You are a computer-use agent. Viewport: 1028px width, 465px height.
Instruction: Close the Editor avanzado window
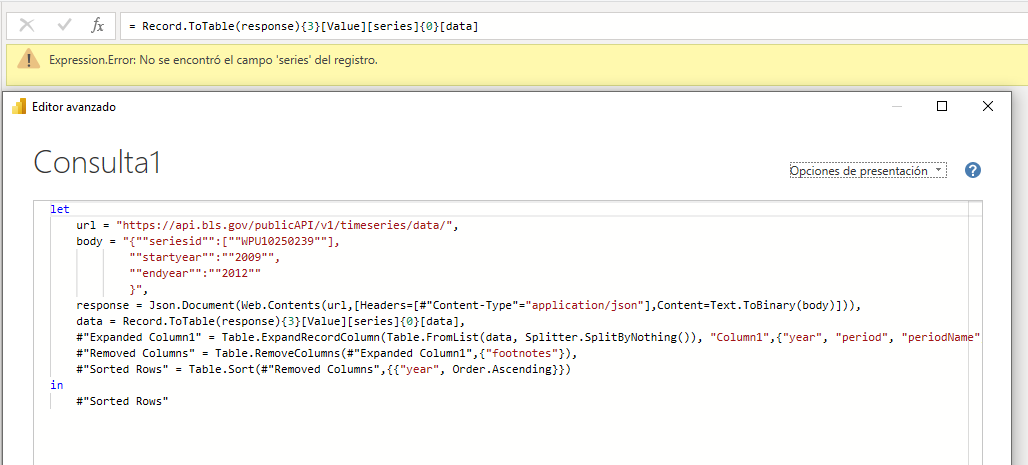pyautogui.click(x=987, y=106)
